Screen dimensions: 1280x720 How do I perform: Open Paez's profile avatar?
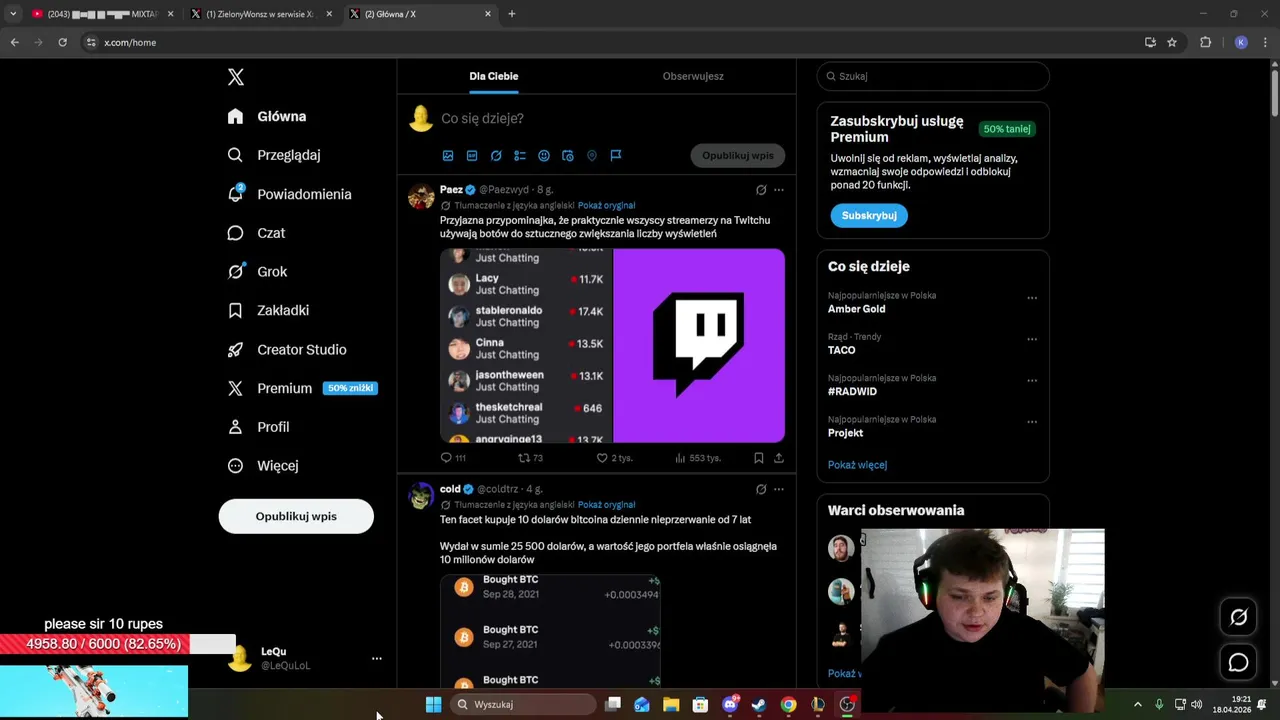pos(421,196)
